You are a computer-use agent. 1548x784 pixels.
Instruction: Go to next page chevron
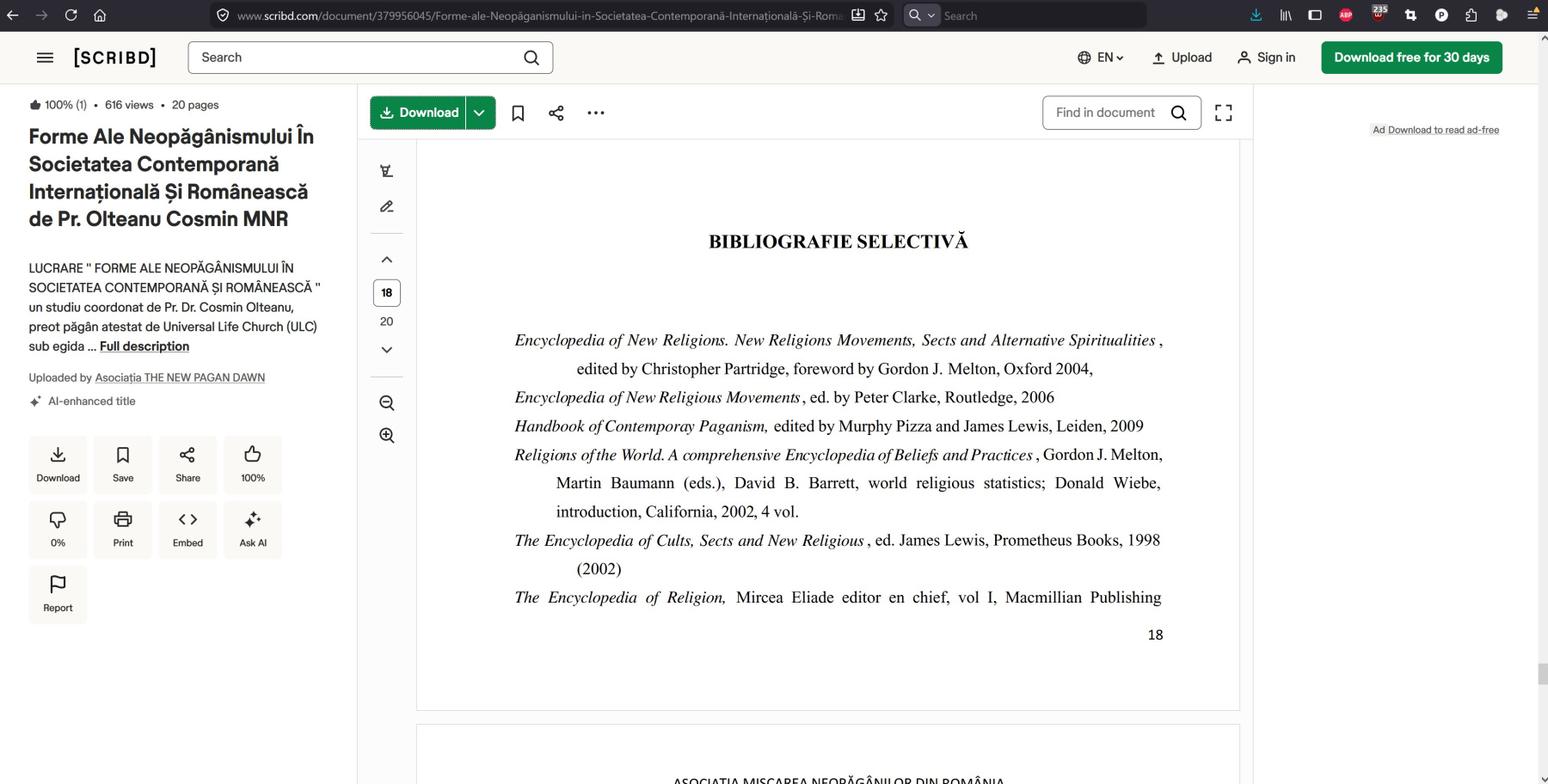(x=387, y=350)
